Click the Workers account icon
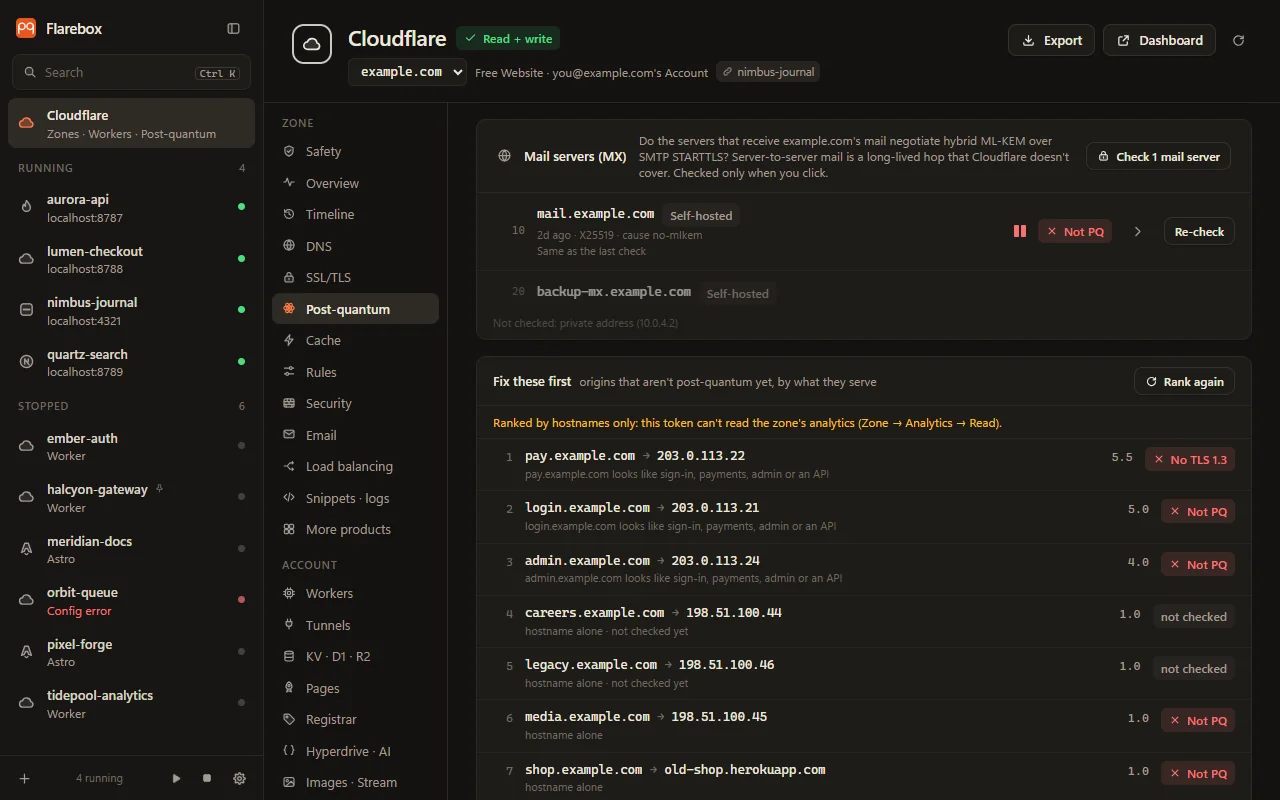This screenshot has width=1280, height=800. coord(289,593)
